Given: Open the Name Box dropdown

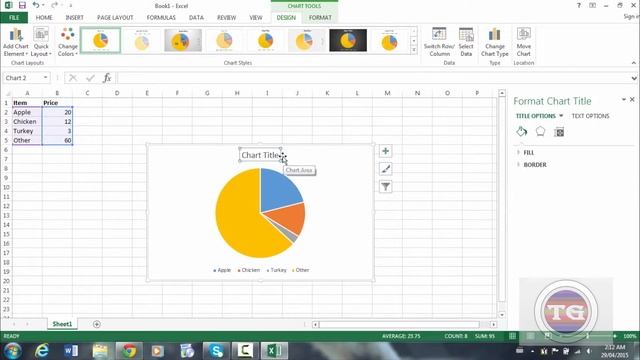Looking at the screenshot, I should pos(45,78).
